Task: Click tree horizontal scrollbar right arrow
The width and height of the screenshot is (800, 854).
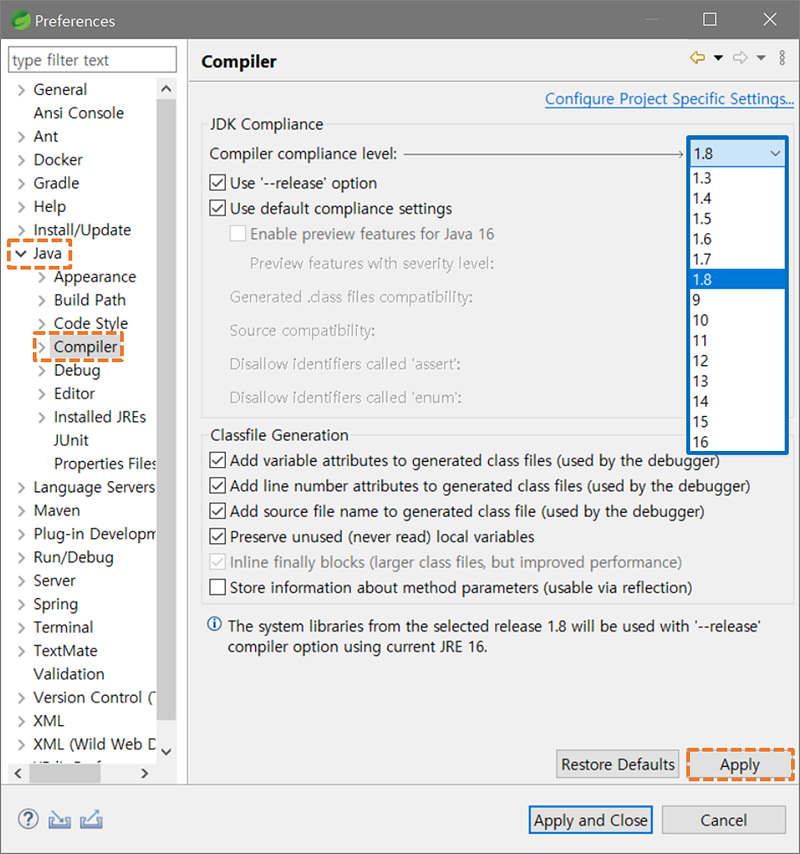Action: [x=144, y=773]
